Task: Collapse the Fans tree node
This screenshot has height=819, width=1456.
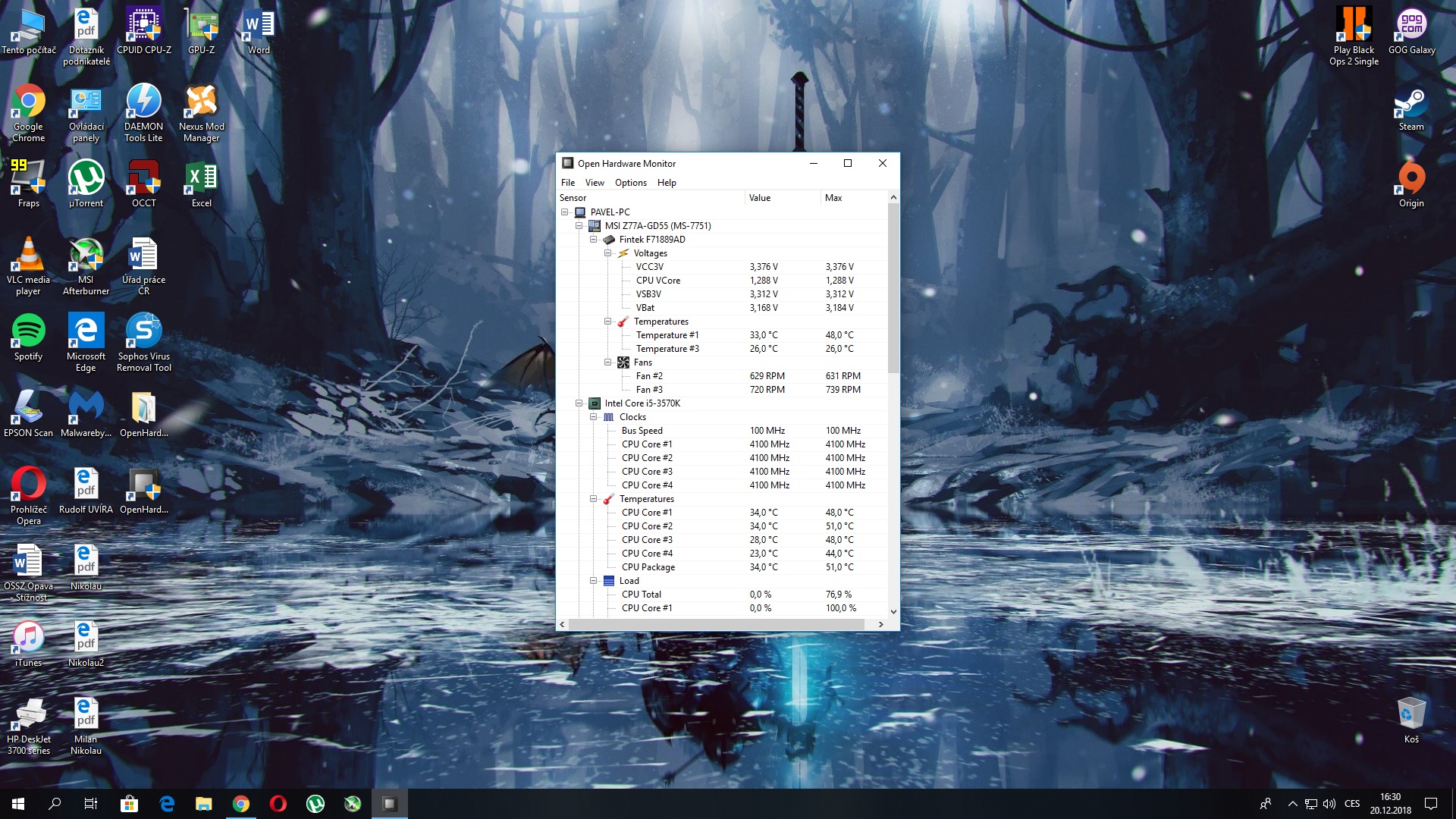Action: [607, 362]
